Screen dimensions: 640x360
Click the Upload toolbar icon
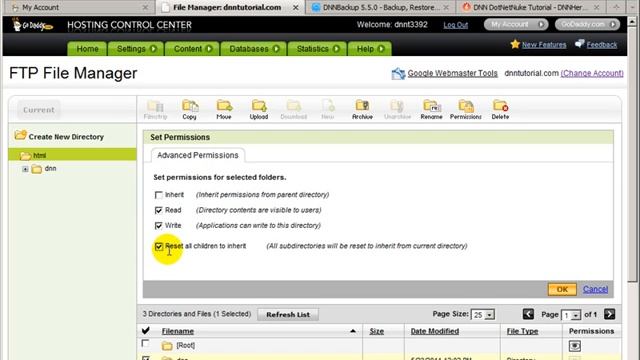click(x=259, y=109)
